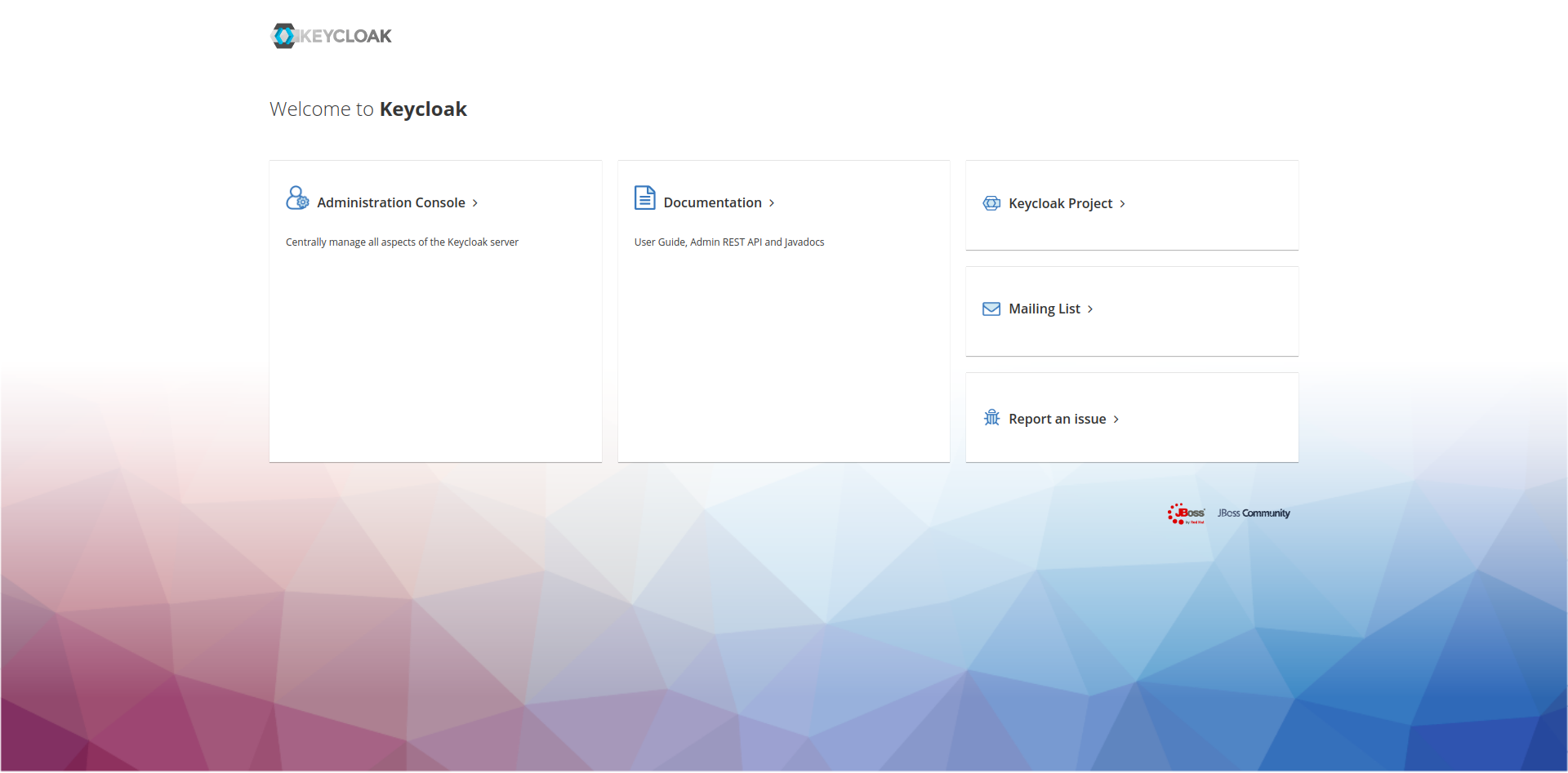The image size is (1568, 773).
Task: Click the Documentation page icon
Action: point(645,198)
